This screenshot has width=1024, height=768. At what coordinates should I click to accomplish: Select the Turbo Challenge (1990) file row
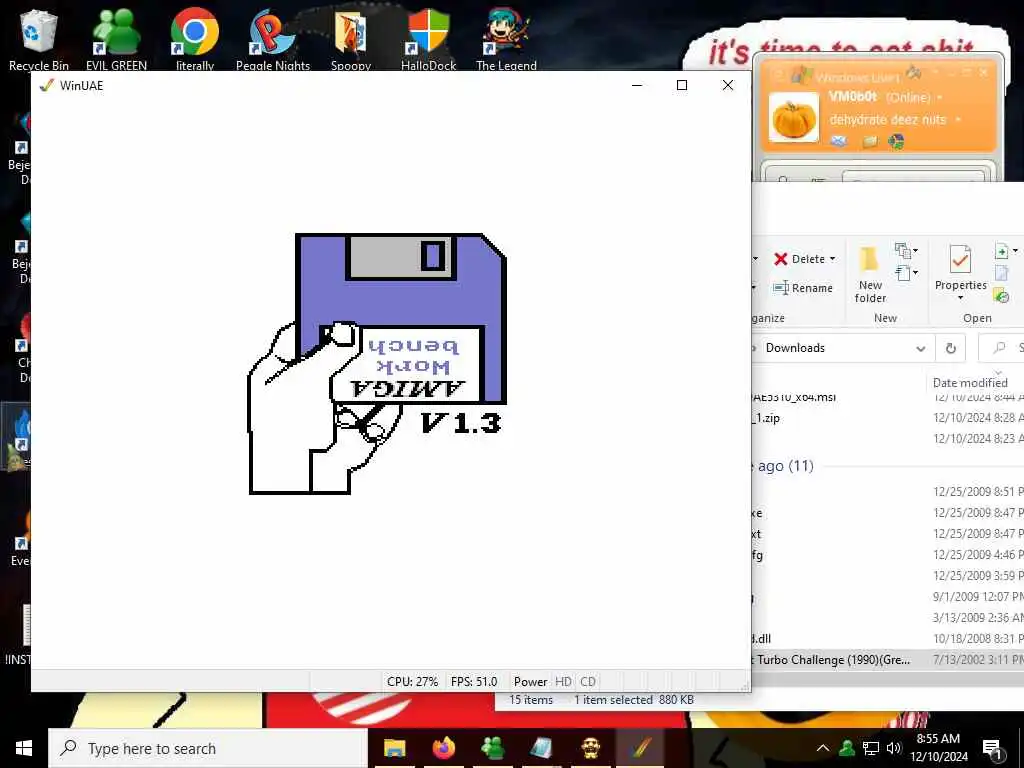coord(888,660)
